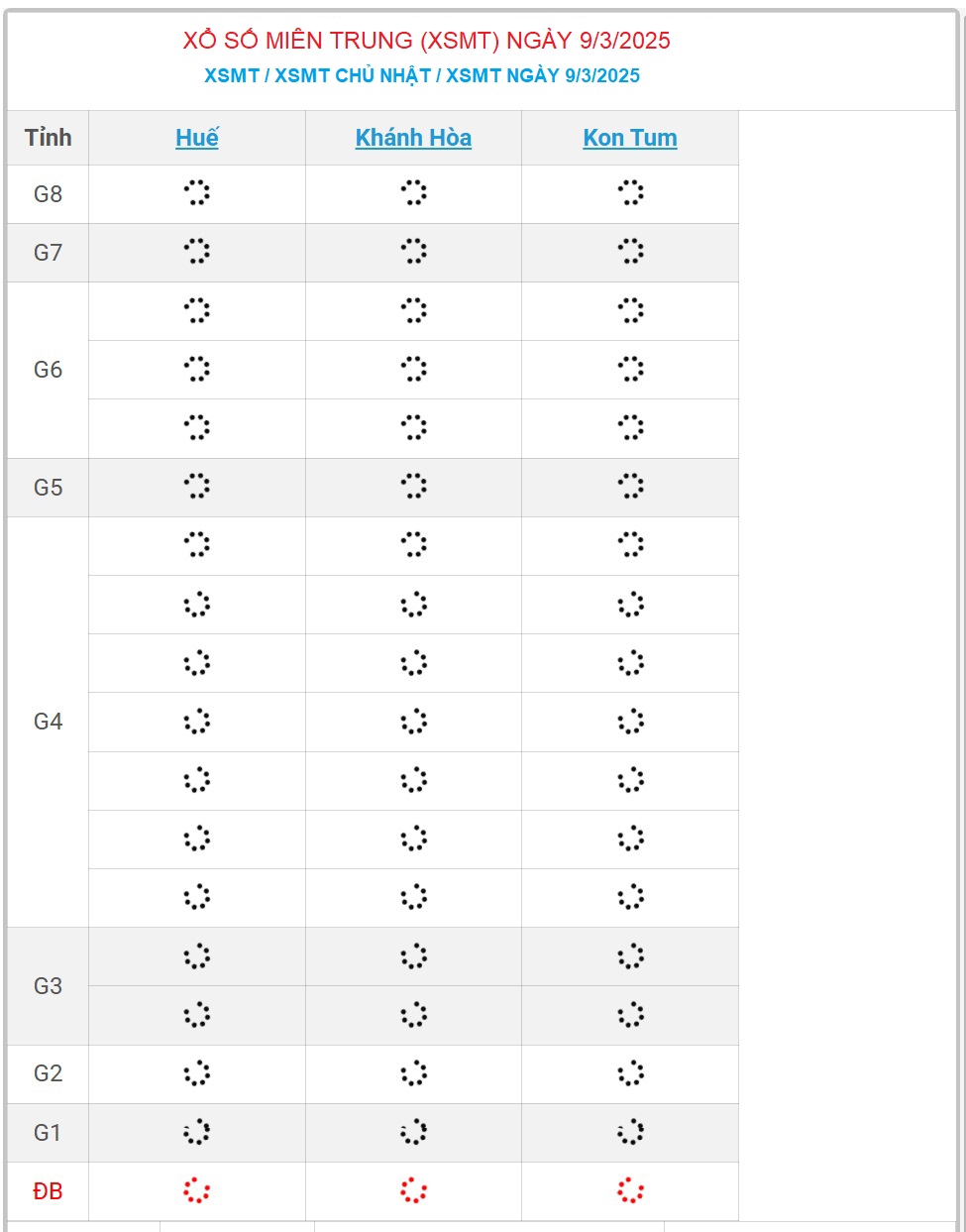Click the red ĐB spinner under Huế
966x1232 pixels.
tap(197, 1190)
